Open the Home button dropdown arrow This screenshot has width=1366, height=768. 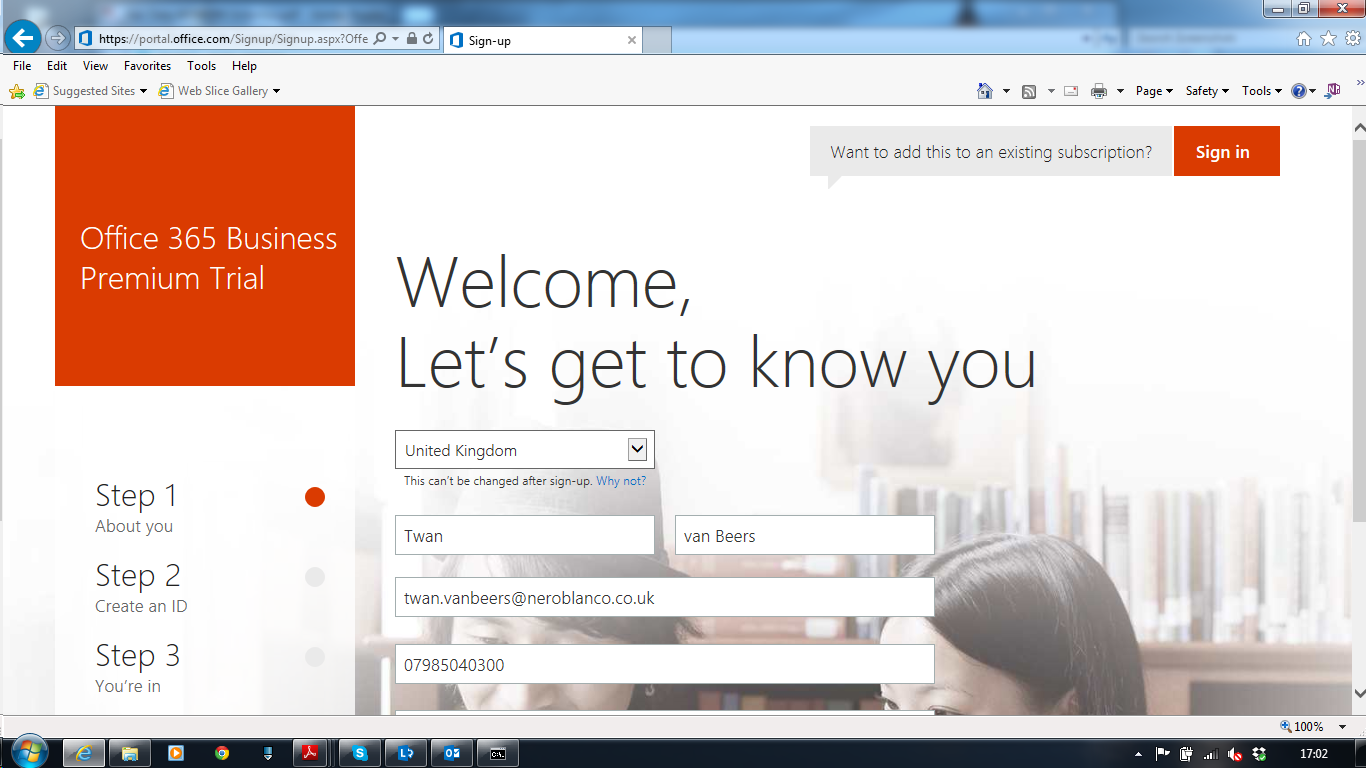click(1006, 91)
